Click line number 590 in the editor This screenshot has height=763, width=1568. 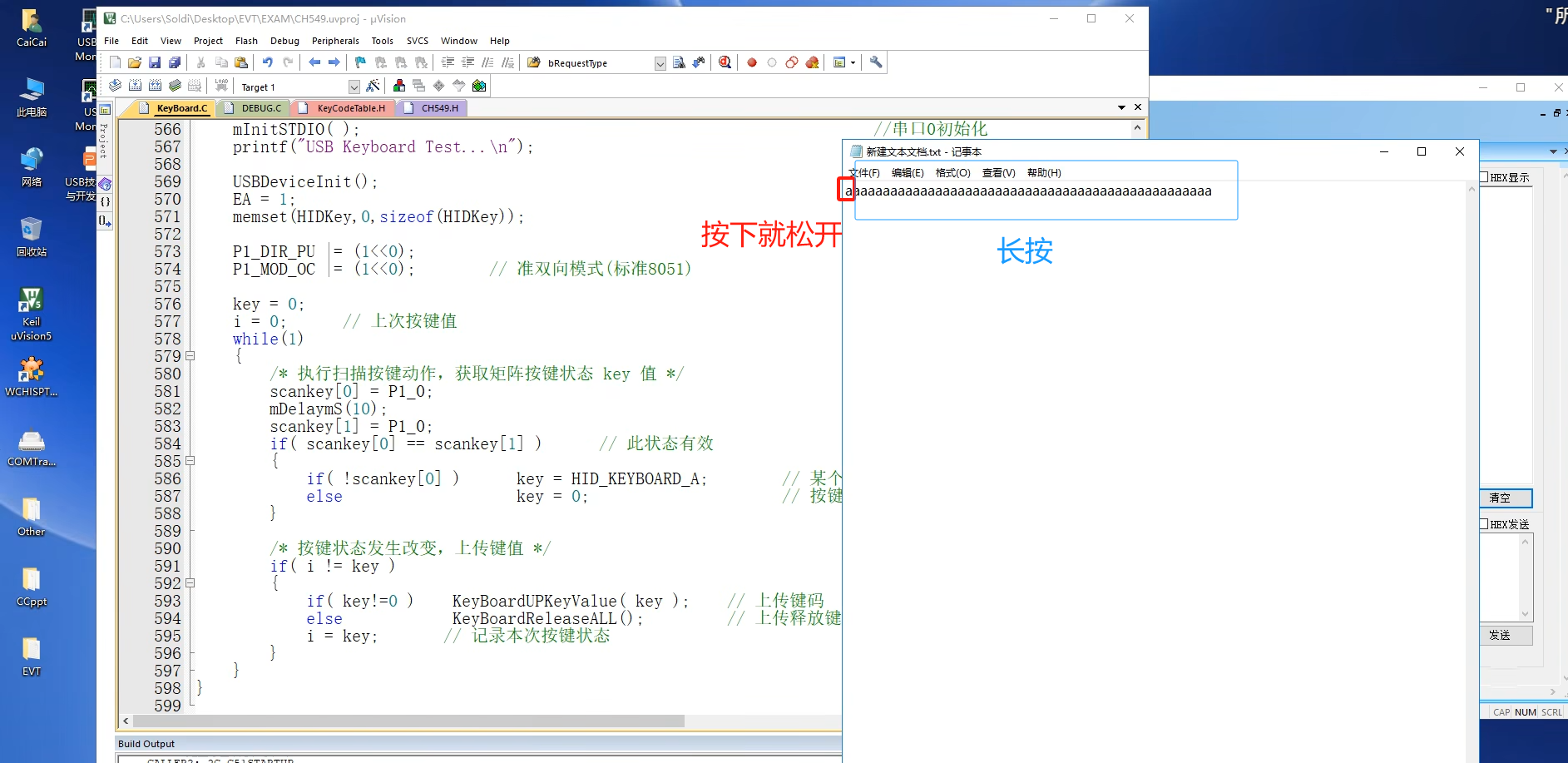coord(167,548)
